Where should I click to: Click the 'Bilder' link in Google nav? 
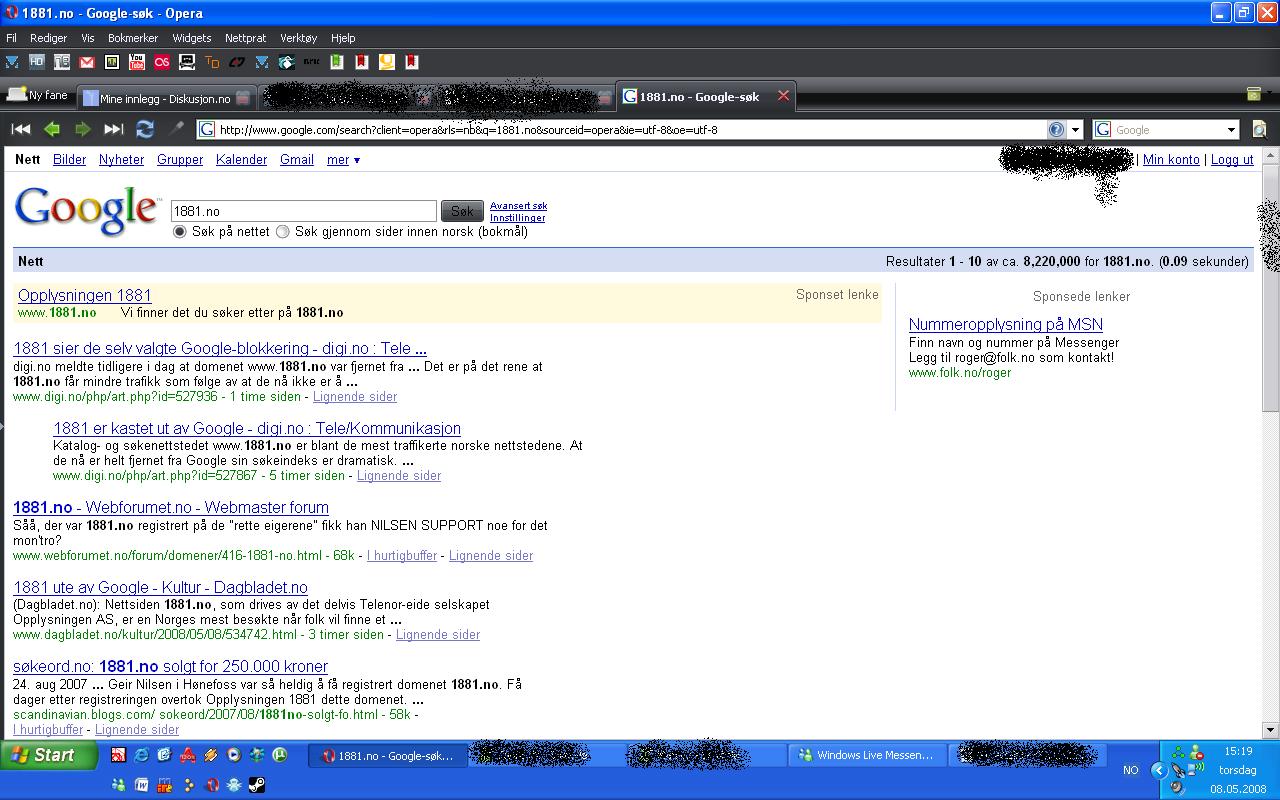[70, 160]
